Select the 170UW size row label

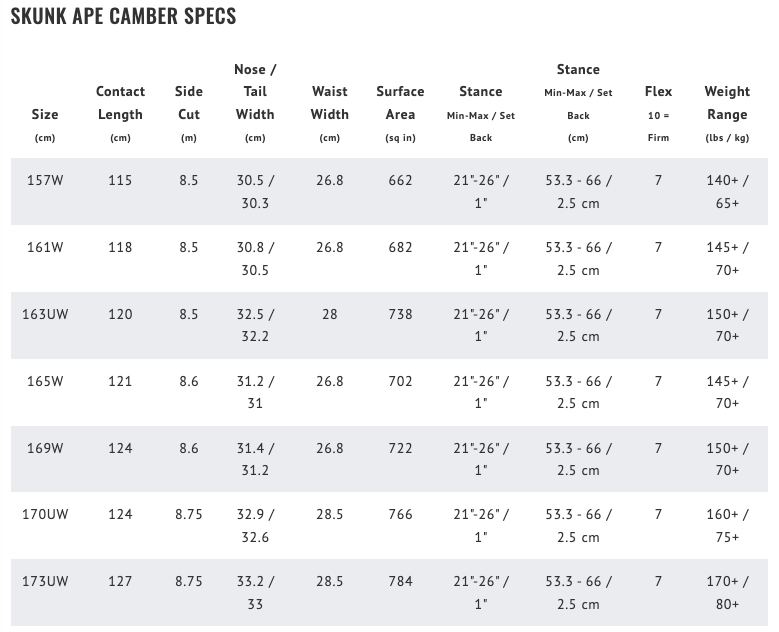pyautogui.click(x=45, y=514)
